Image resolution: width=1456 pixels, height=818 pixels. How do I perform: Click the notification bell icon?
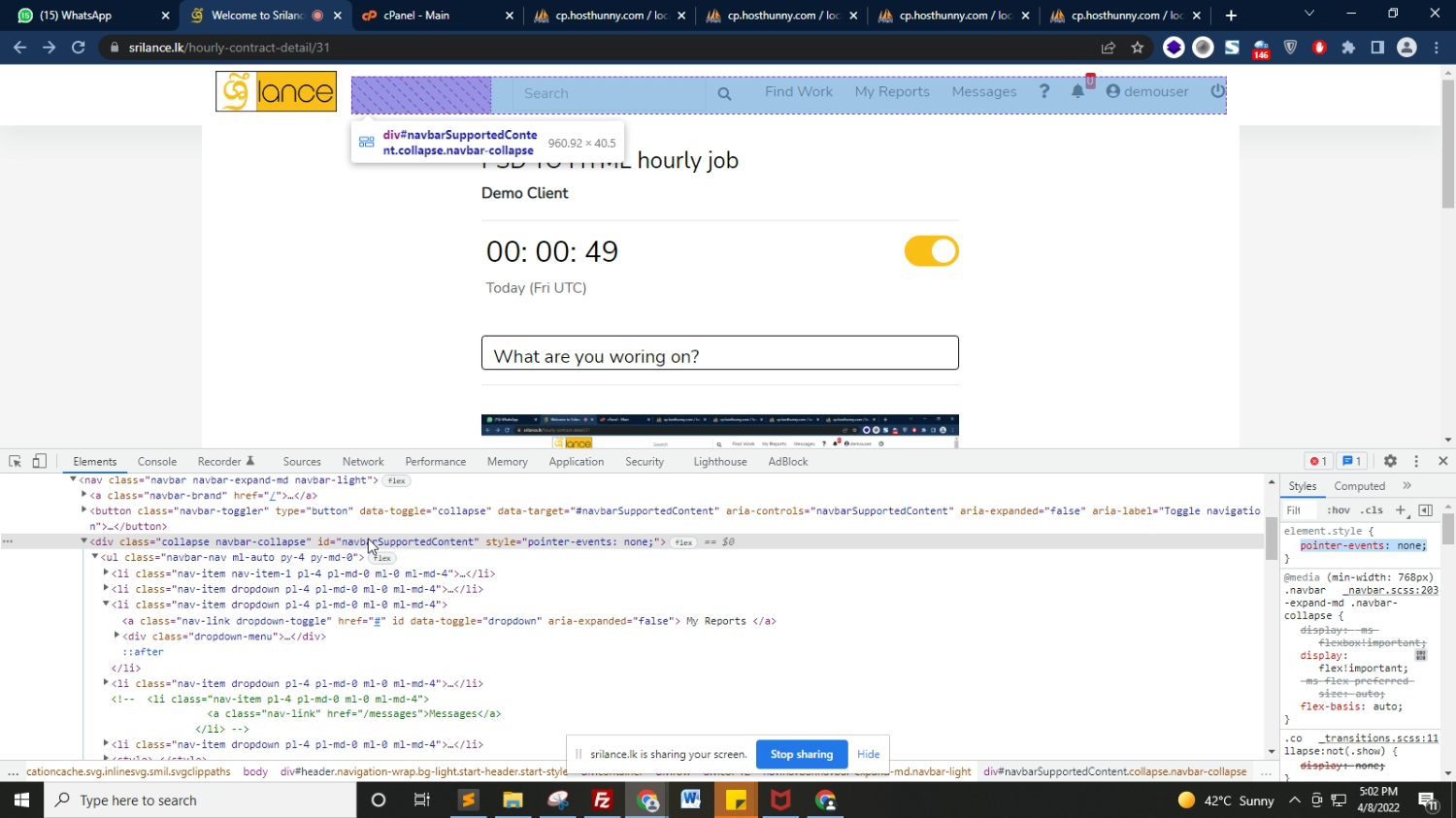tap(1077, 91)
